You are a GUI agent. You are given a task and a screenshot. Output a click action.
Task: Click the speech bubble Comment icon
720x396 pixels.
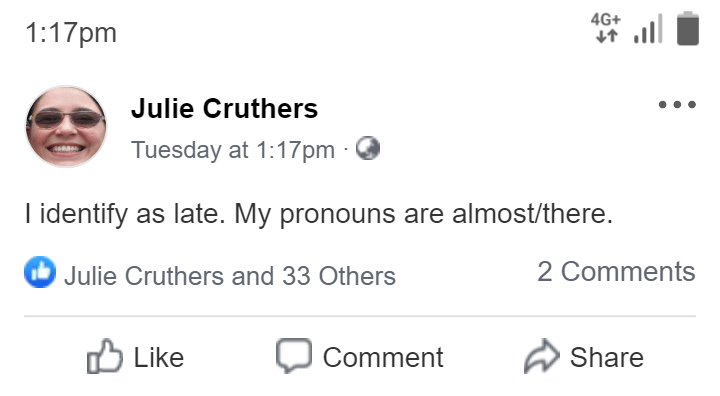coord(294,356)
